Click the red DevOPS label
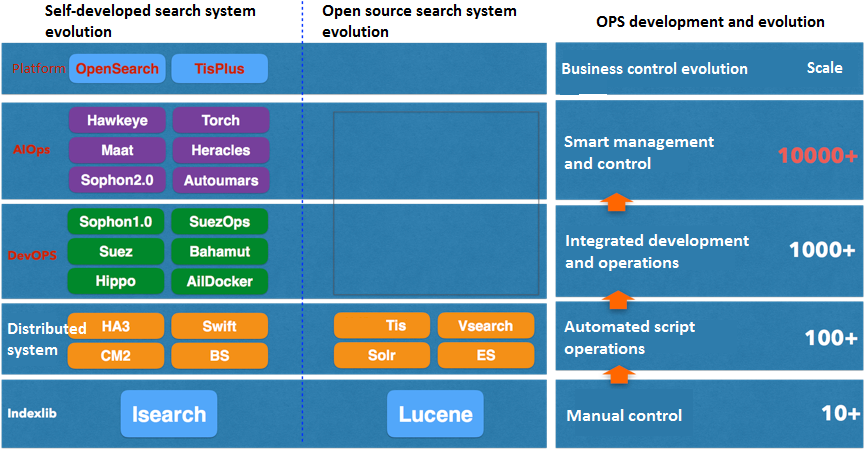The width and height of the screenshot is (865, 450). coord(32,255)
